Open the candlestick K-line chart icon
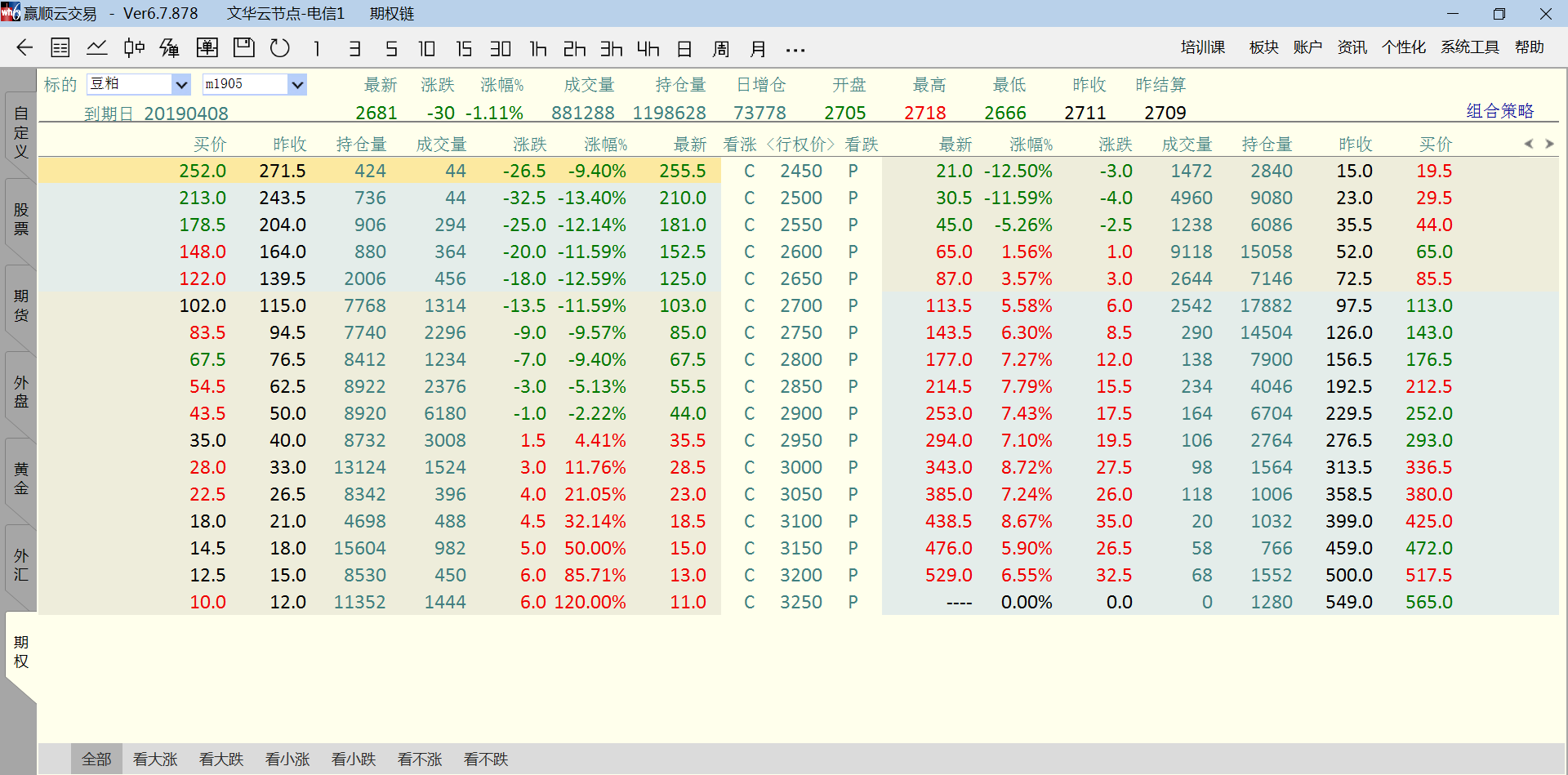1568x775 pixels. point(134,48)
